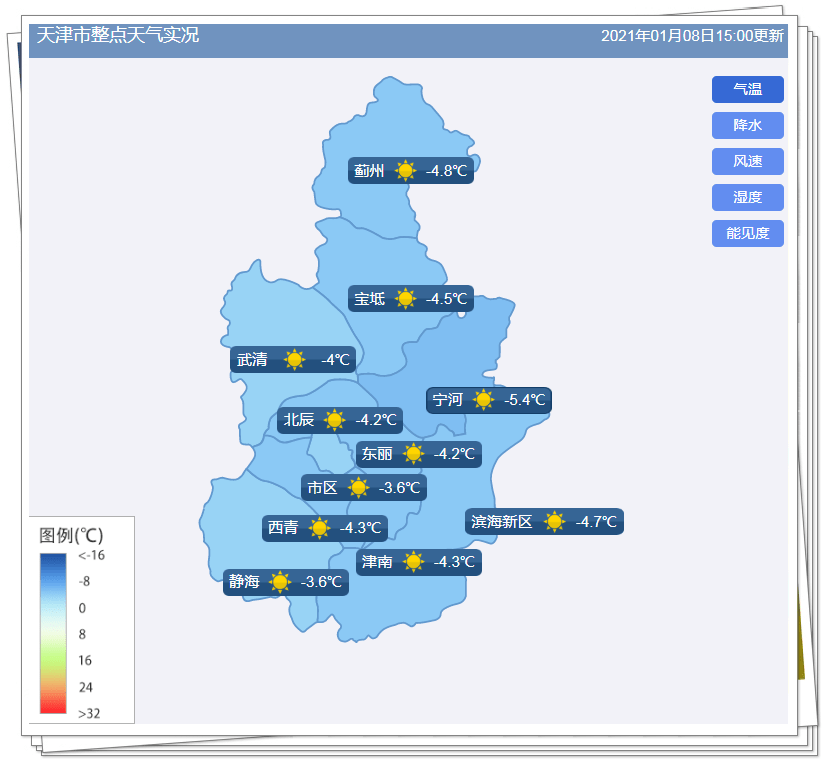Open the 风速 wind speed tab
Image resolution: width=829 pixels, height=761 pixels.
[x=747, y=161]
